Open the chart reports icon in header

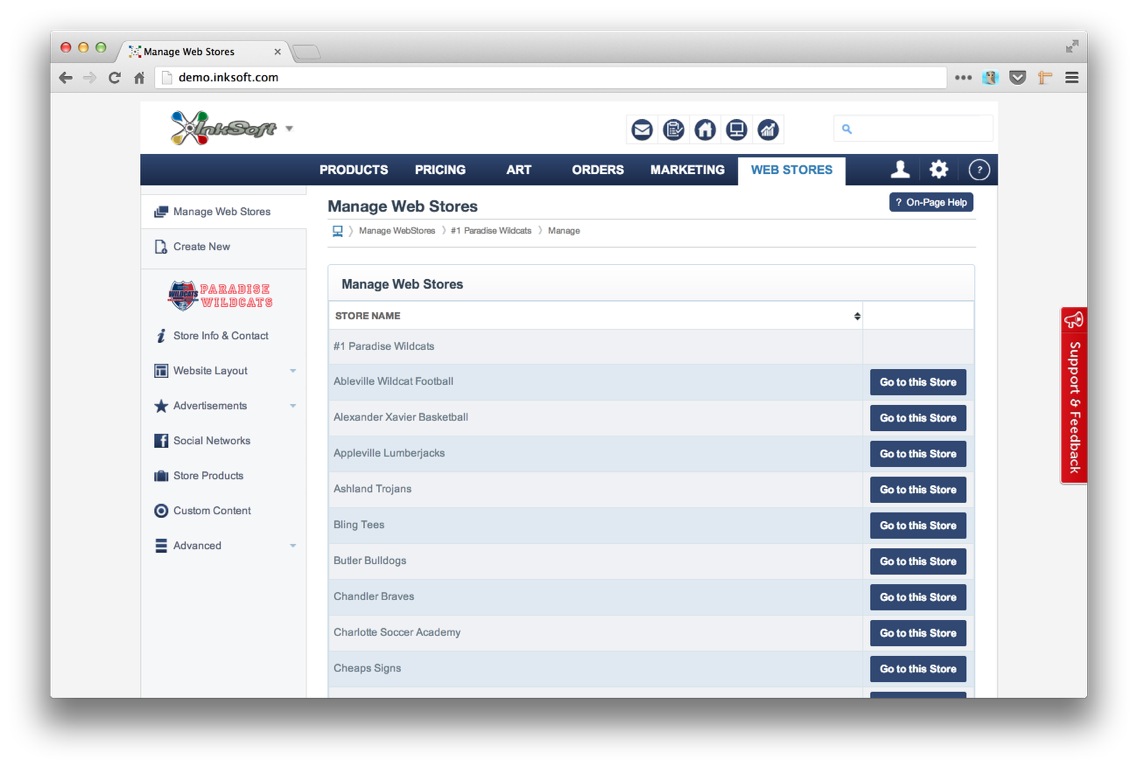[x=768, y=130]
